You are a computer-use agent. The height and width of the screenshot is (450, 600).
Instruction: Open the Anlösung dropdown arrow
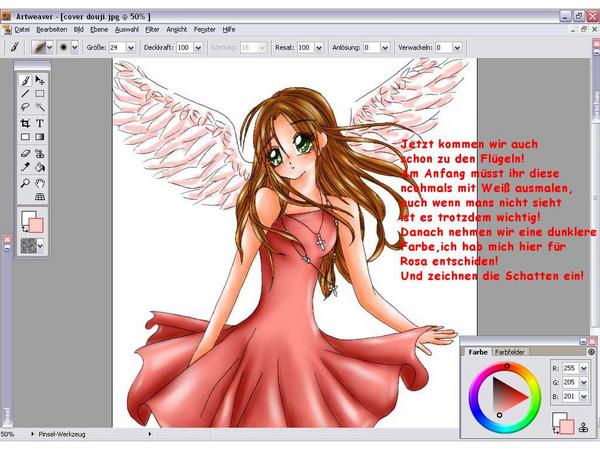point(385,48)
